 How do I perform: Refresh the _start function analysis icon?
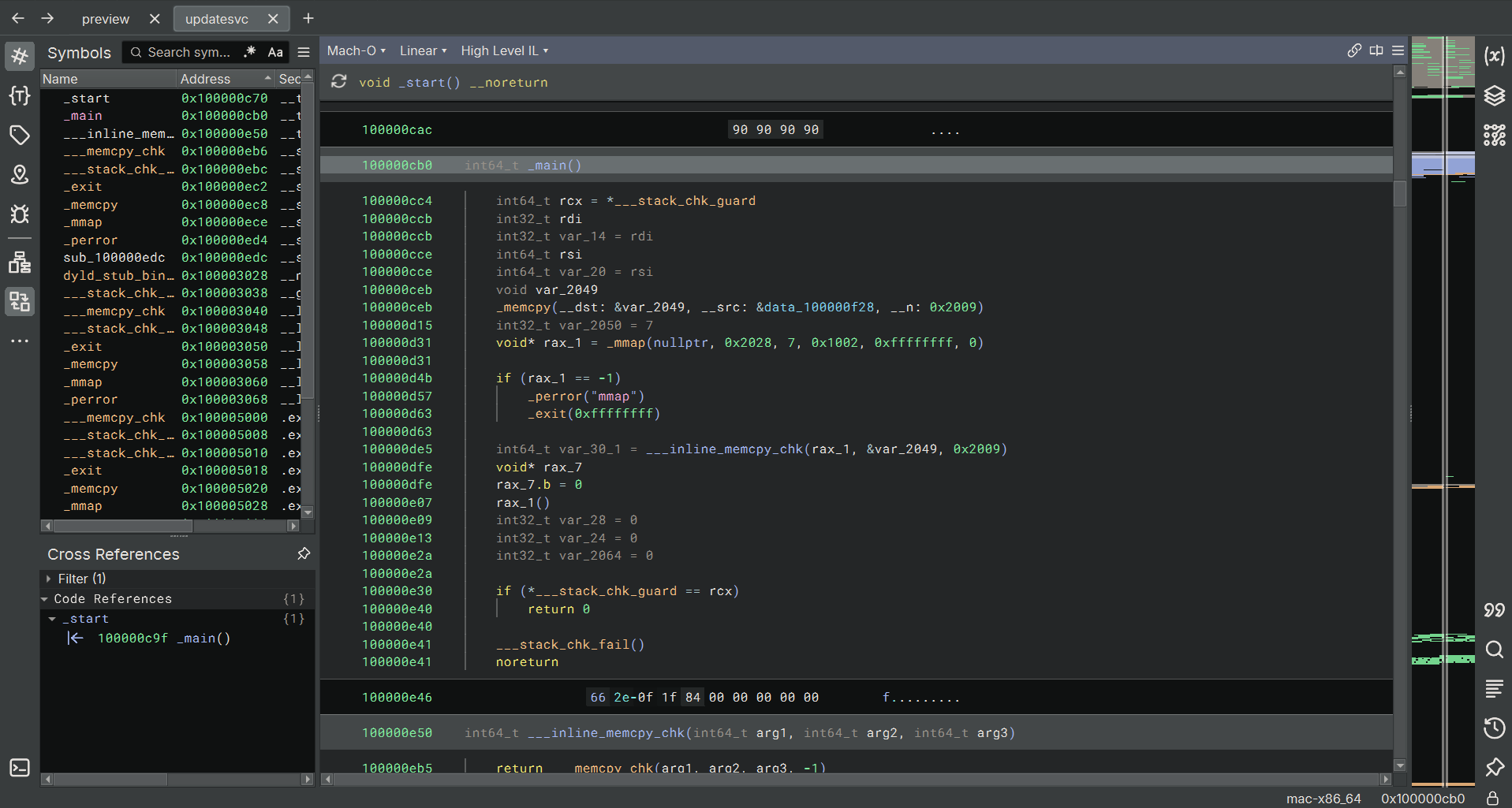pos(339,81)
